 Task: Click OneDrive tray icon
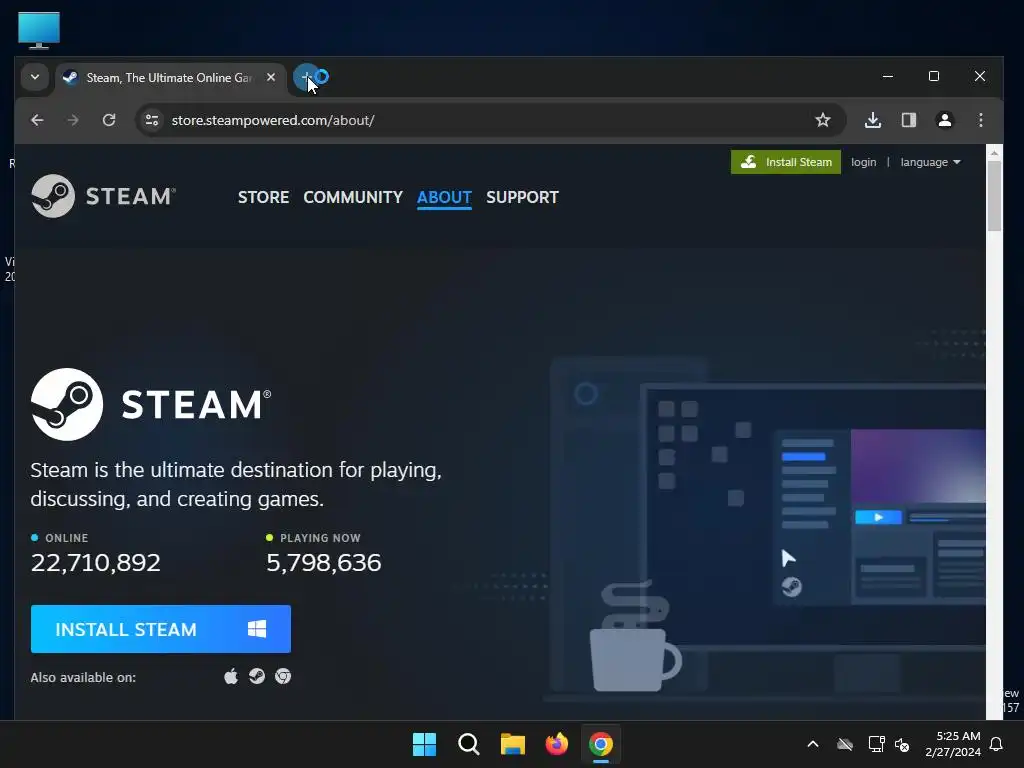pyautogui.click(x=845, y=744)
